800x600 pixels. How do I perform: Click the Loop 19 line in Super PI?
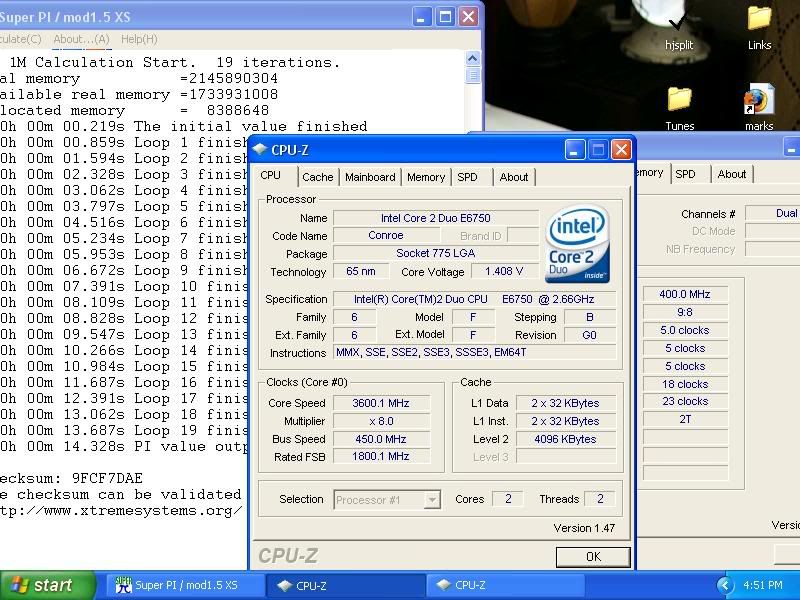(124, 431)
